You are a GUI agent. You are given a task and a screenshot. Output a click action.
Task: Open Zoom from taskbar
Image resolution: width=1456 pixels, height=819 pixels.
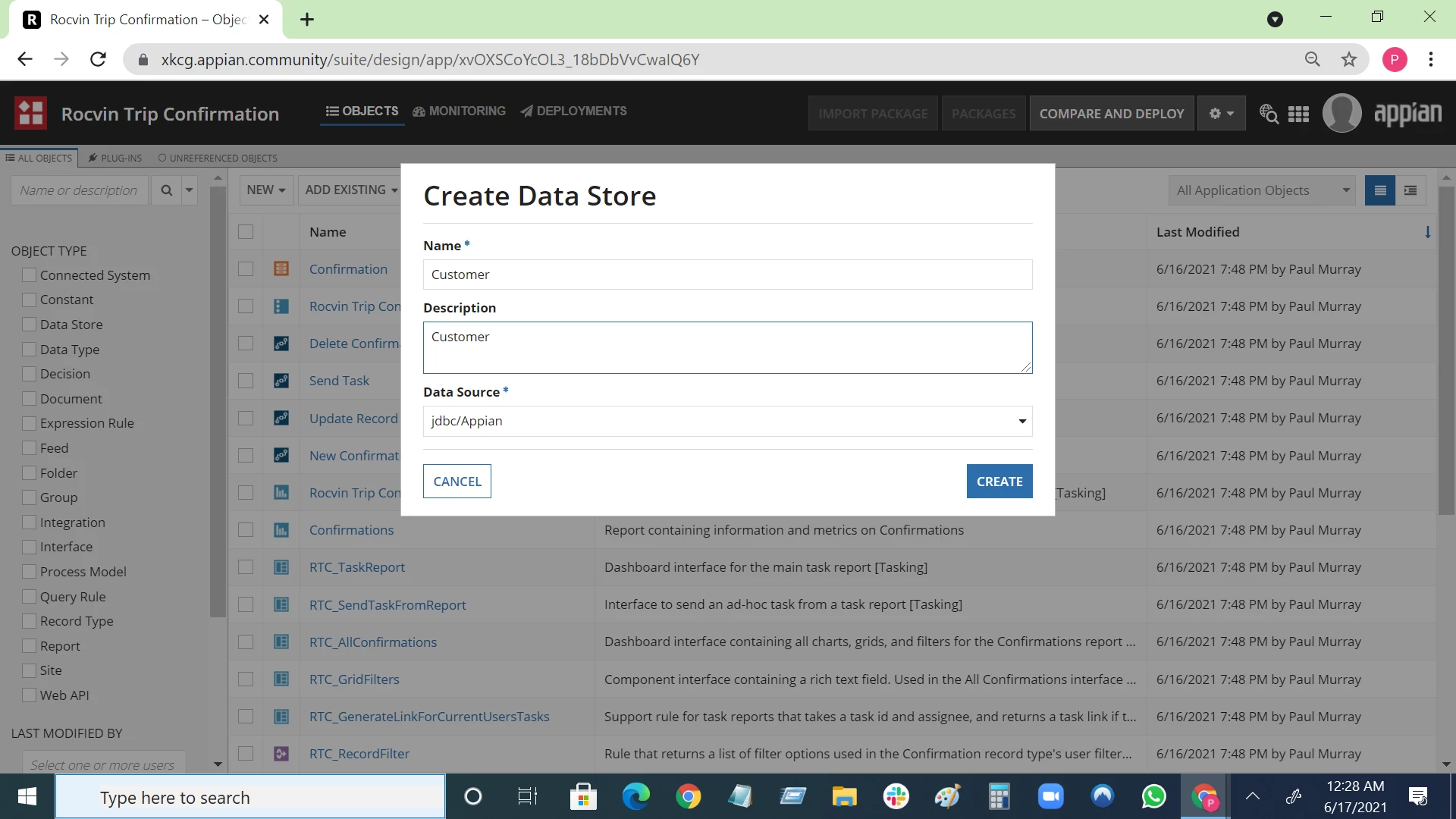tap(1050, 796)
